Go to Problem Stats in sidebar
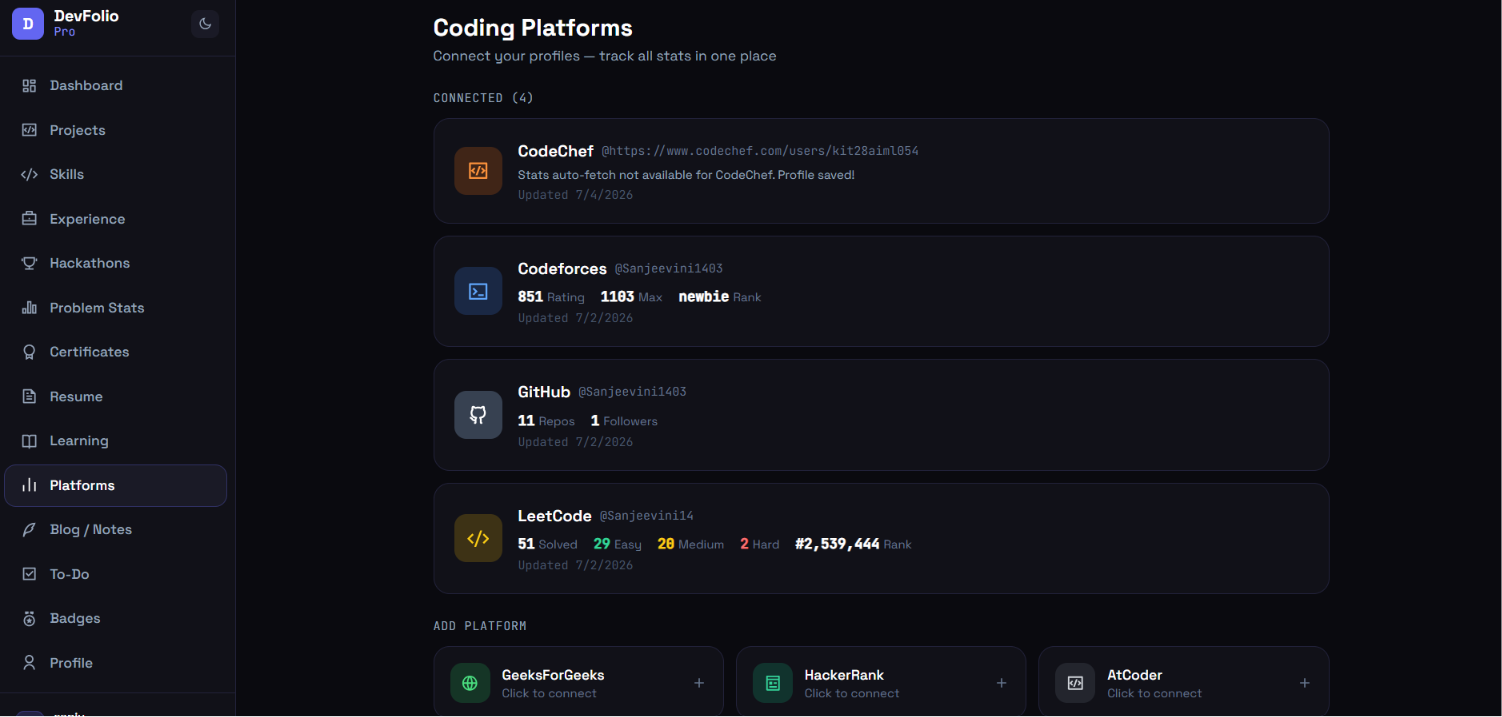 coord(116,308)
